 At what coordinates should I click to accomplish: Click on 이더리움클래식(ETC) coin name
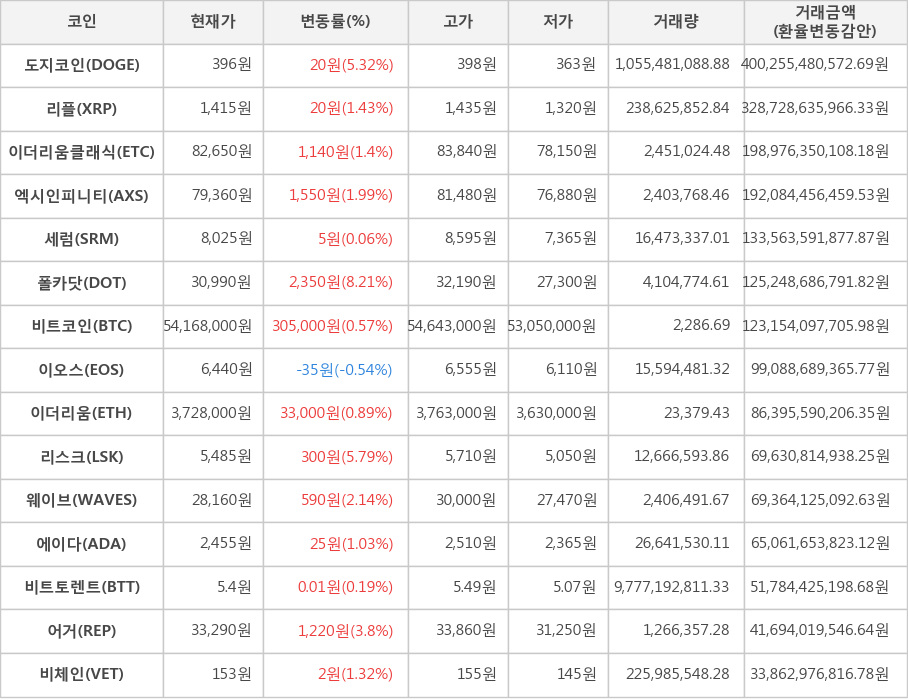pyautogui.click(x=82, y=152)
